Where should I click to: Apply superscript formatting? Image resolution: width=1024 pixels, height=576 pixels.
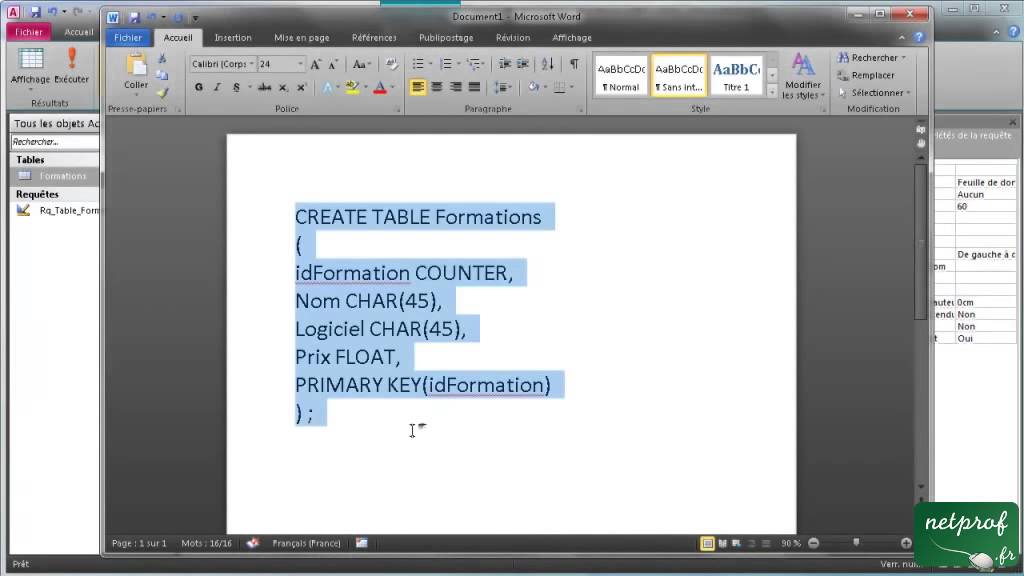pyautogui.click(x=301, y=87)
